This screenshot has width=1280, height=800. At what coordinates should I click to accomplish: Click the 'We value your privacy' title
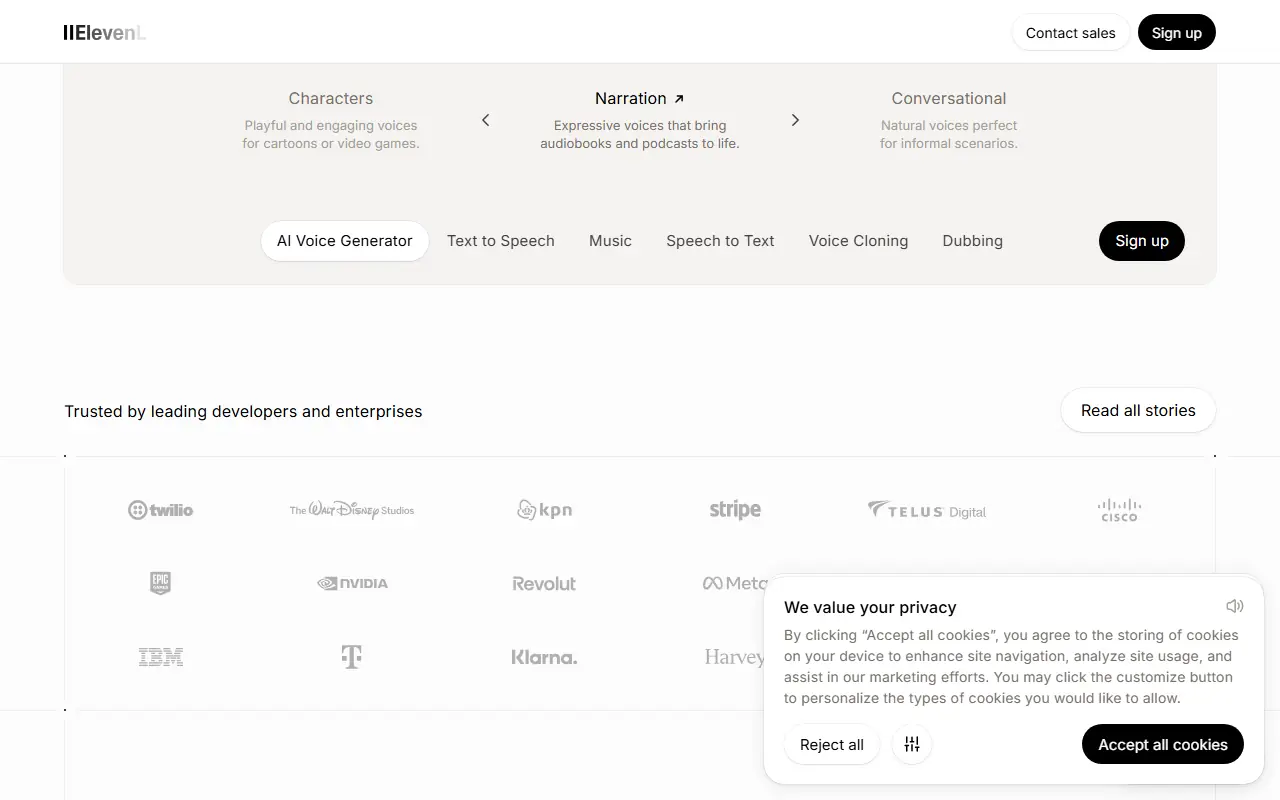tap(870, 607)
